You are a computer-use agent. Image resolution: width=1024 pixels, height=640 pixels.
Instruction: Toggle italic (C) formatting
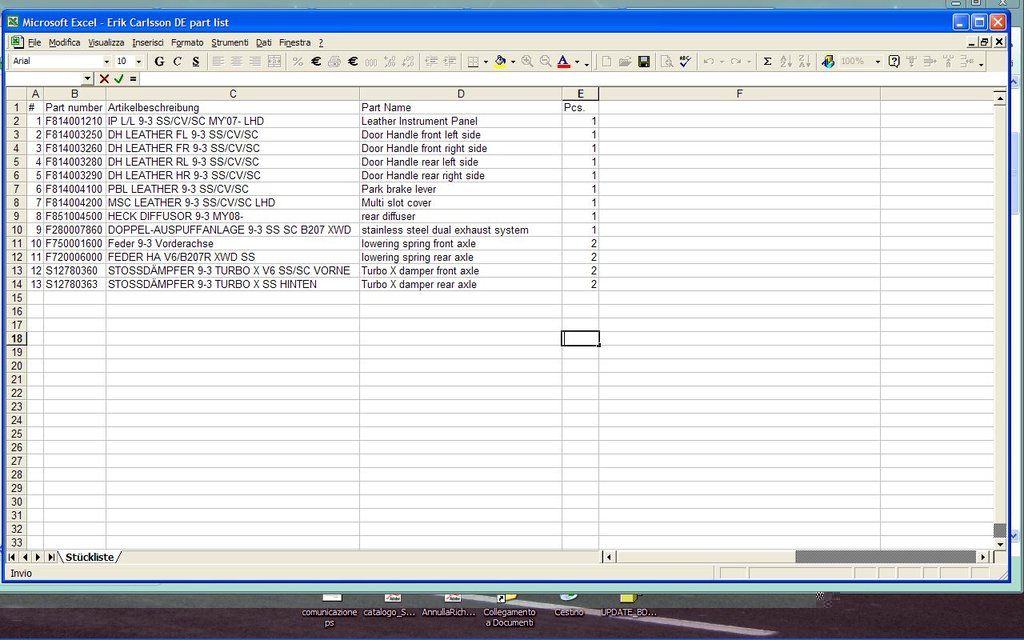(177, 61)
